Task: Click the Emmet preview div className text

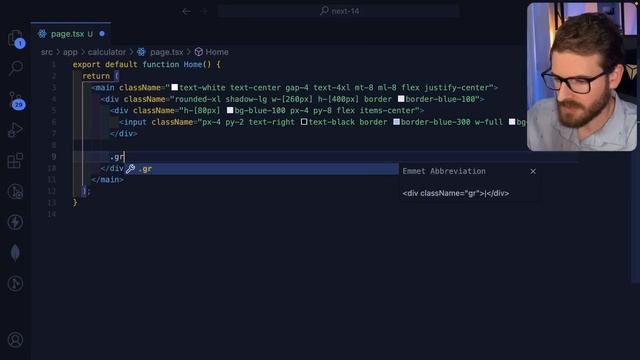Action: pos(456,193)
